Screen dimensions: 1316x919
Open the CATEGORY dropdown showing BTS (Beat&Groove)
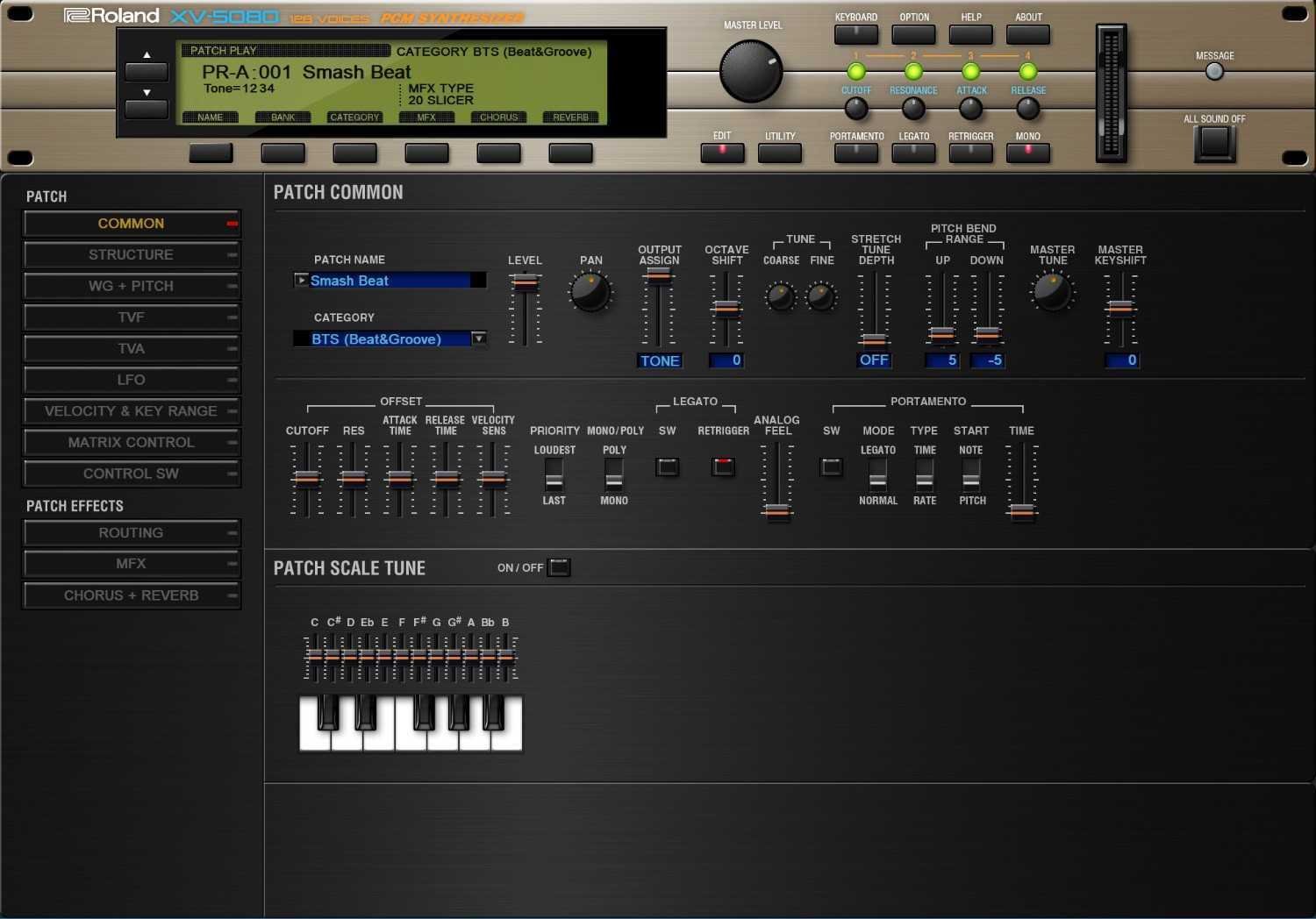tap(478, 338)
